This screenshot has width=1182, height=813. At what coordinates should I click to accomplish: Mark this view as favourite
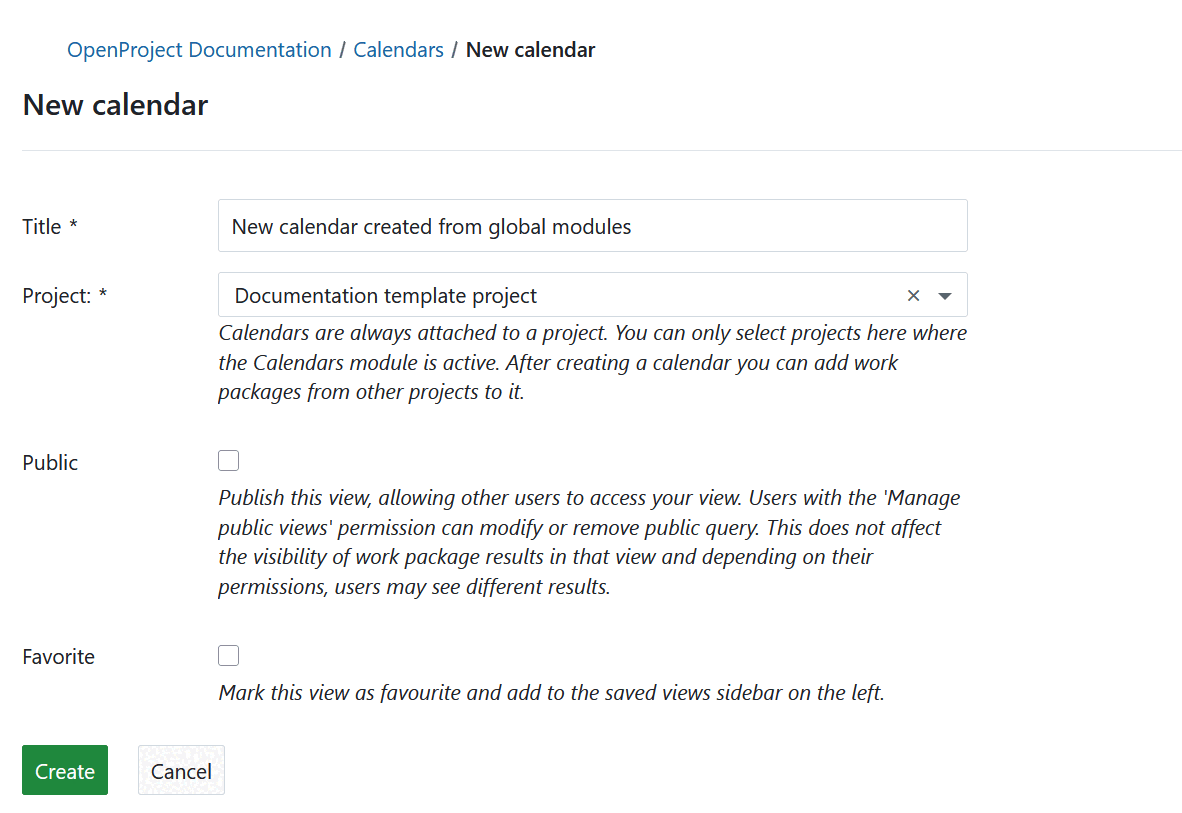pyautogui.click(x=228, y=655)
